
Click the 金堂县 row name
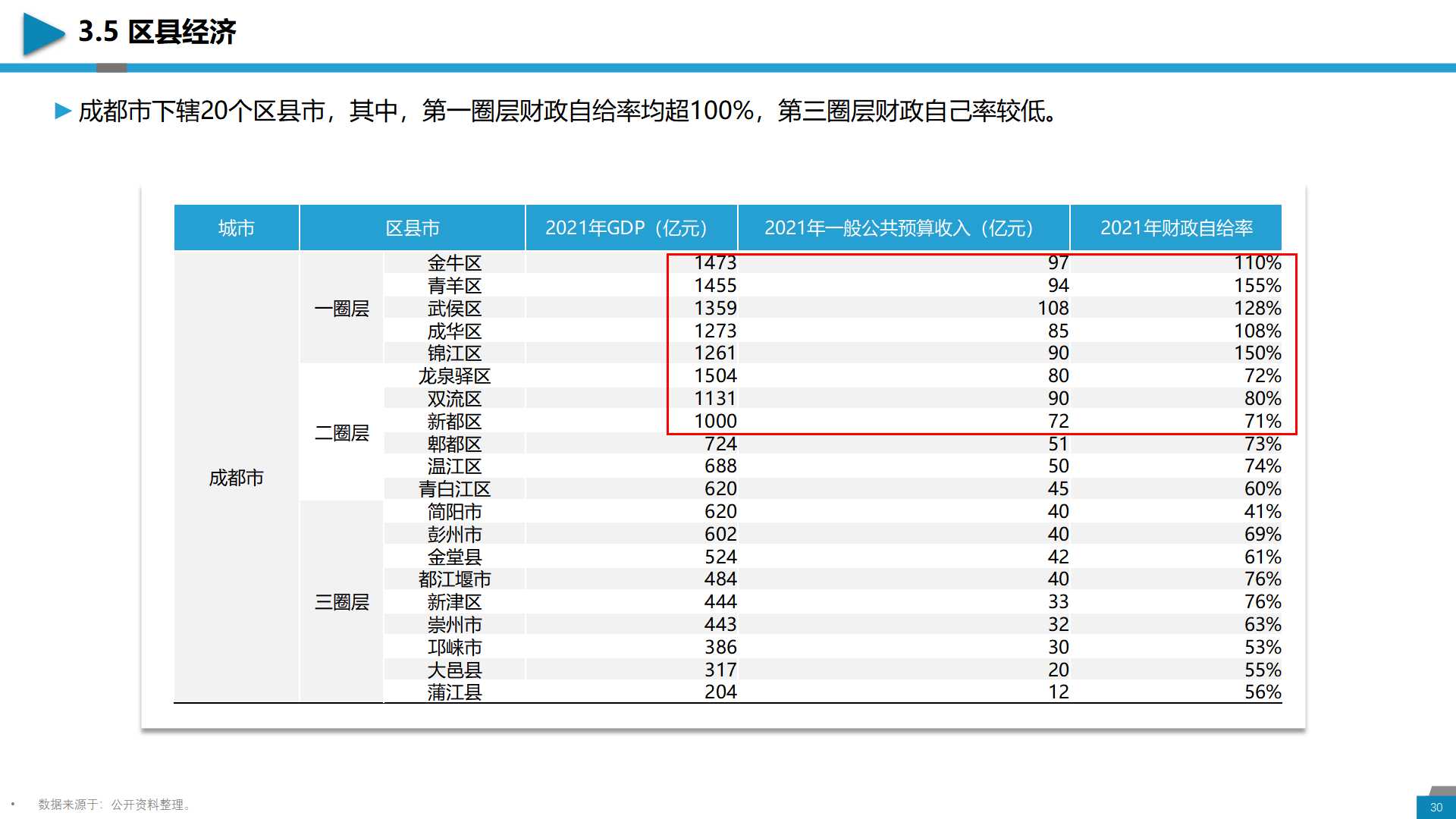(454, 557)
